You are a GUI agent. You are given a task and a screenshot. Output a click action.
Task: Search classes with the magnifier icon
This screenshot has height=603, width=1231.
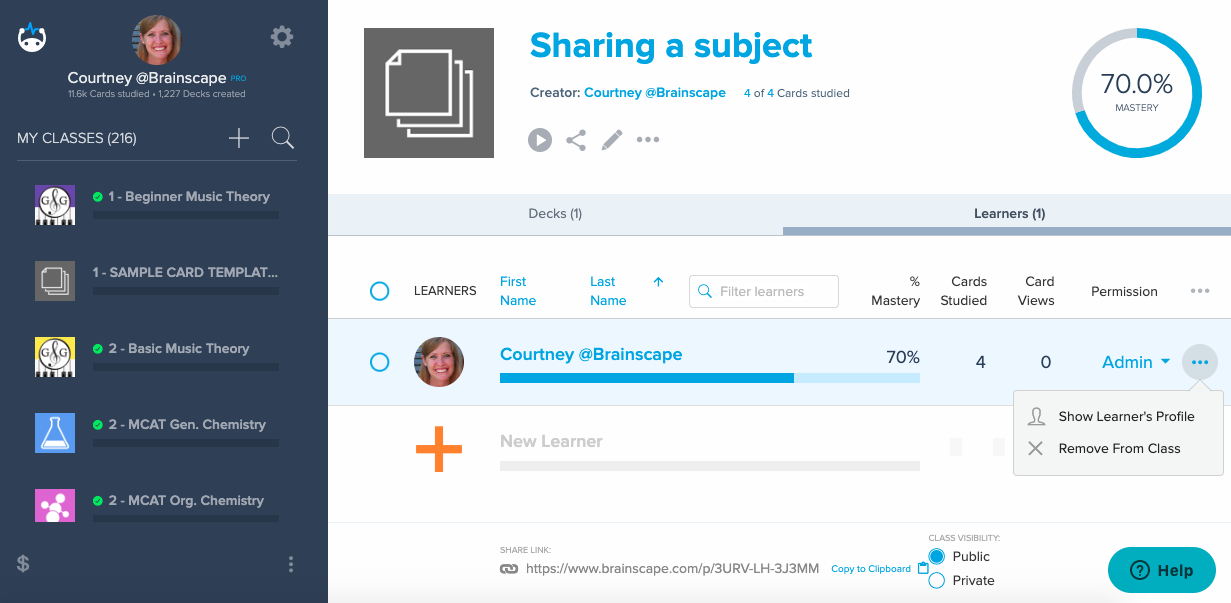tap(283, 138)
